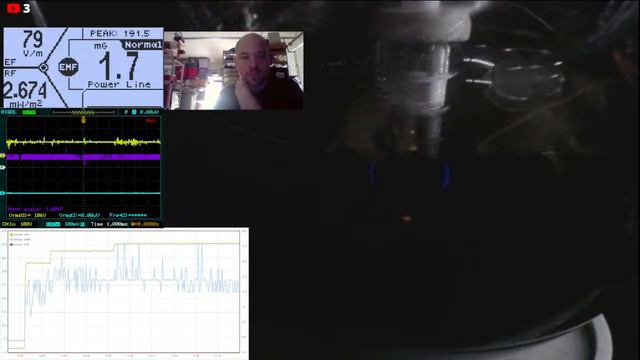Click the '2.674' RF reading
The image size is (640, 360).
[25, 91]
